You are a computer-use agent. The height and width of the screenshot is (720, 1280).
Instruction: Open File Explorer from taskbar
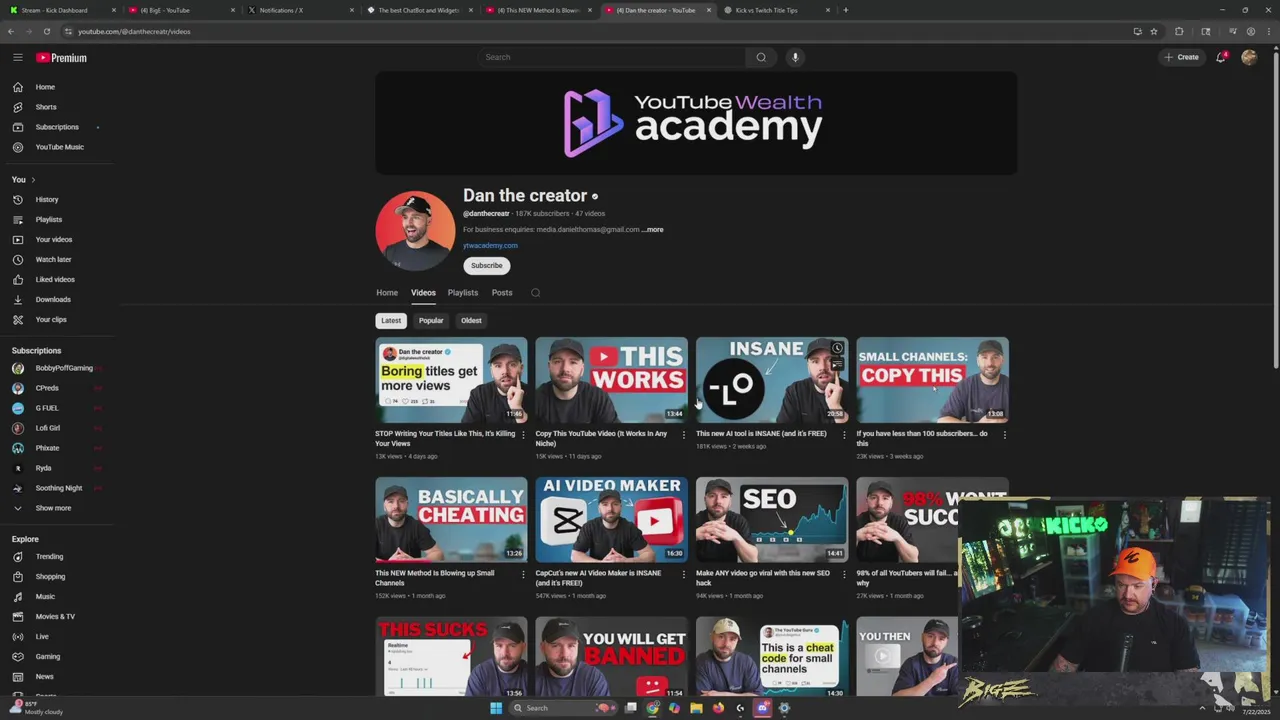pos(696,708)
